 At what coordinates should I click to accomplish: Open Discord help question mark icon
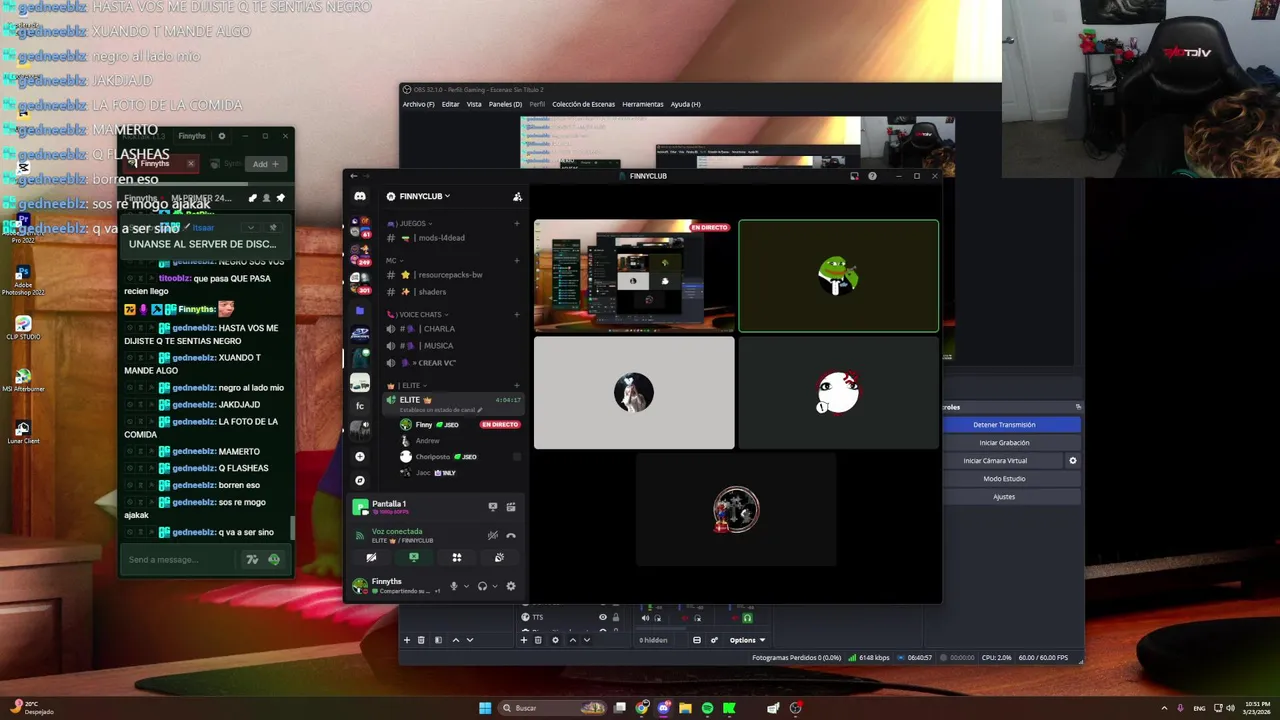[x=872, y=176]
